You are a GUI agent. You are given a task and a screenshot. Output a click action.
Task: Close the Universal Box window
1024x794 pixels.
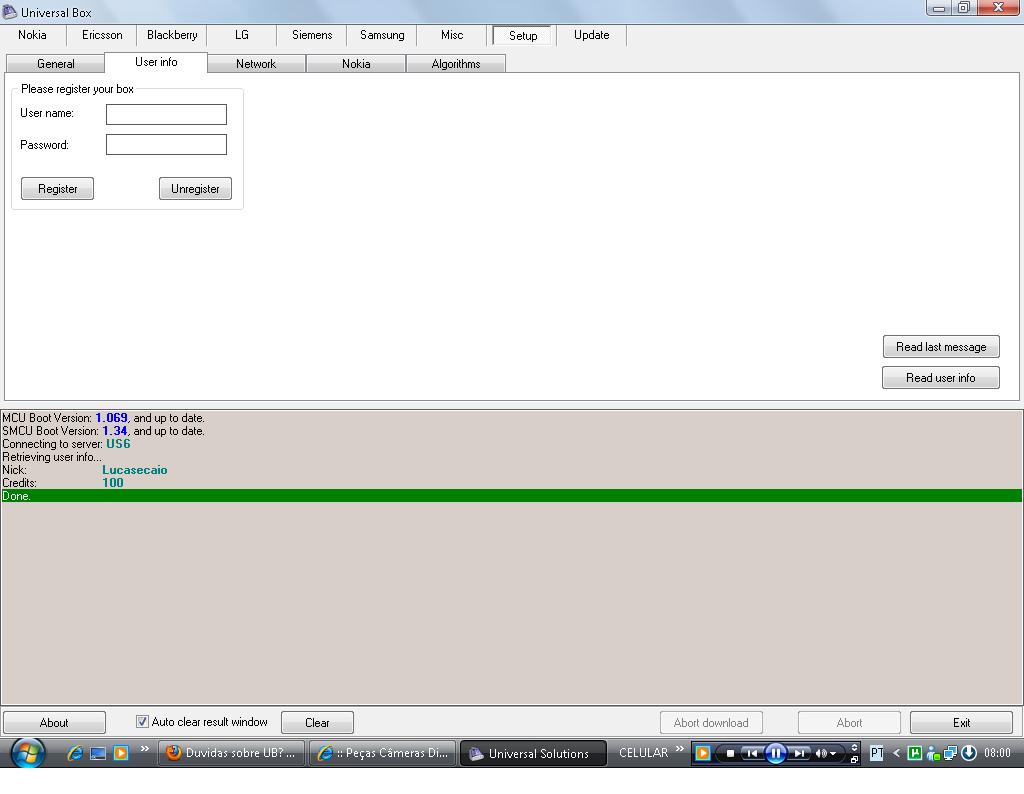[x=999, y=8]
